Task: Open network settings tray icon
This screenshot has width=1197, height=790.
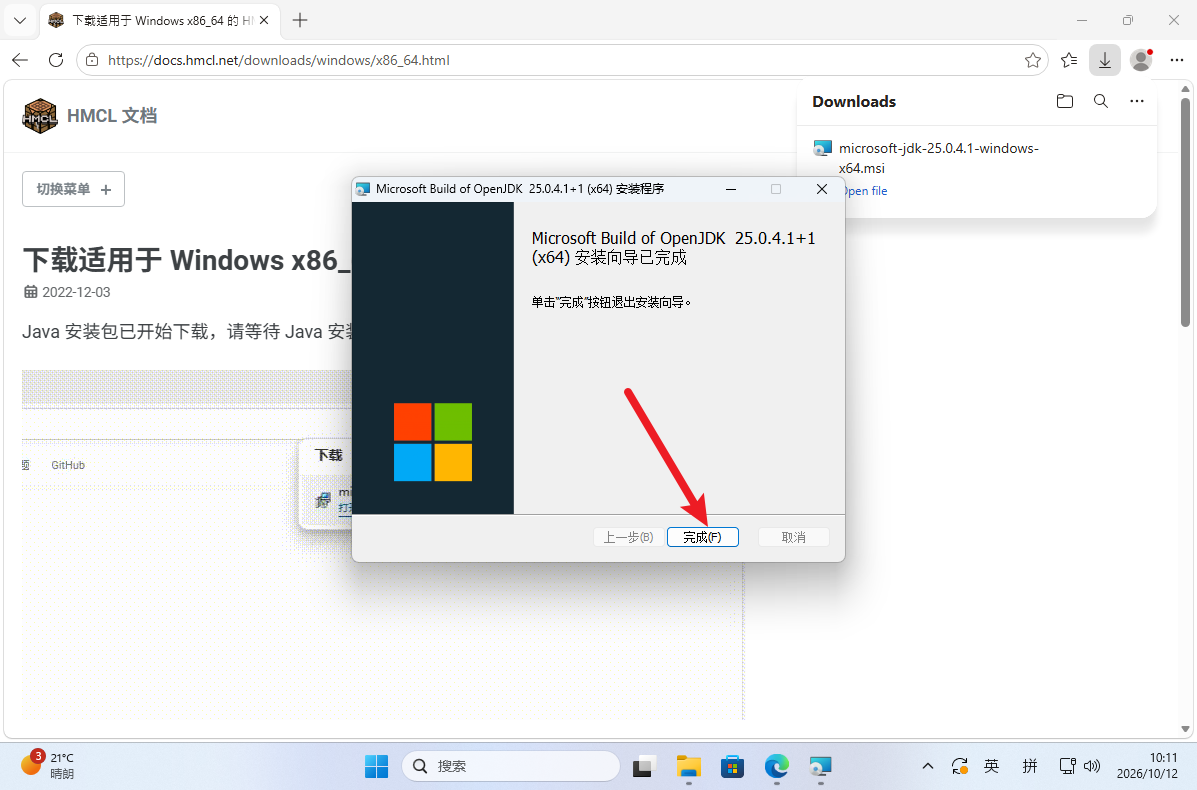Action: pyautogui.click(x=1067, y=766)
